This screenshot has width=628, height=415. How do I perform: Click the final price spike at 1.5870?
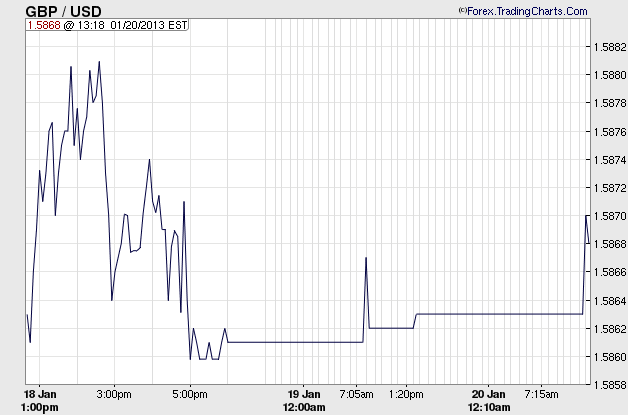587,216
